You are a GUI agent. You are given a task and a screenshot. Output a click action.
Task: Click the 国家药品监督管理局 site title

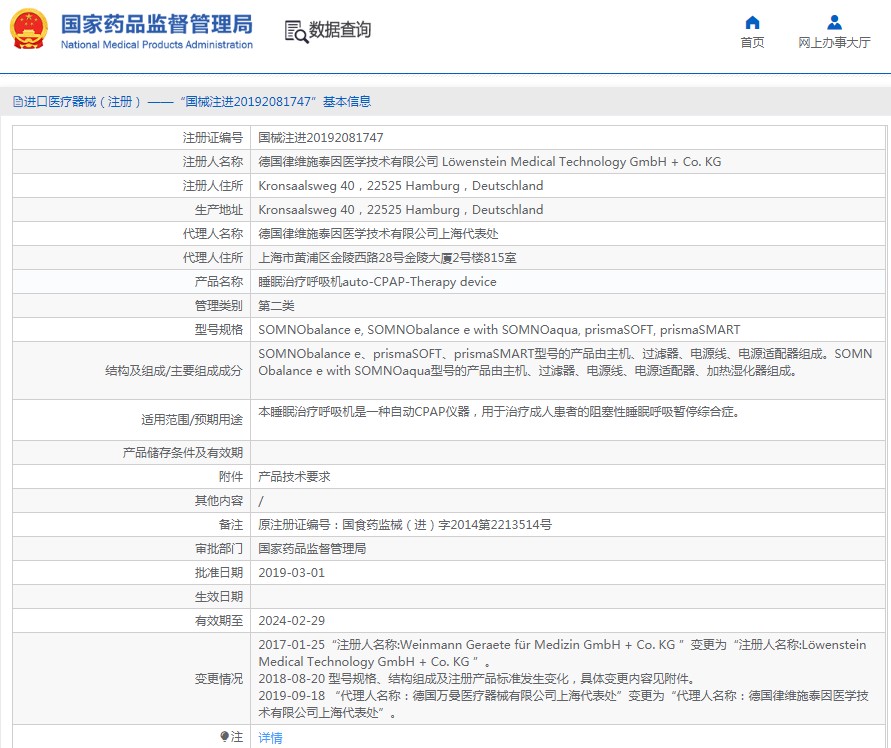coord(157,25)
